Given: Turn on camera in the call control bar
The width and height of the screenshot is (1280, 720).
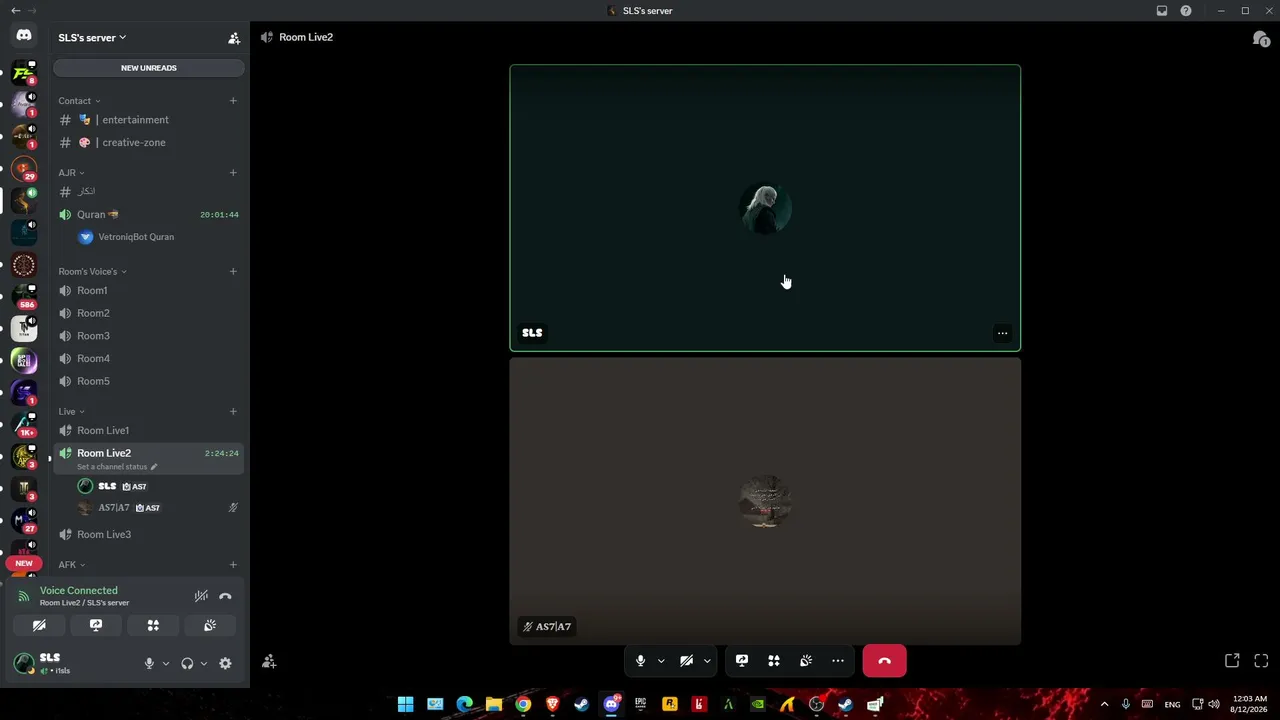Looking at the screenshot, I should tap(686, 661).
